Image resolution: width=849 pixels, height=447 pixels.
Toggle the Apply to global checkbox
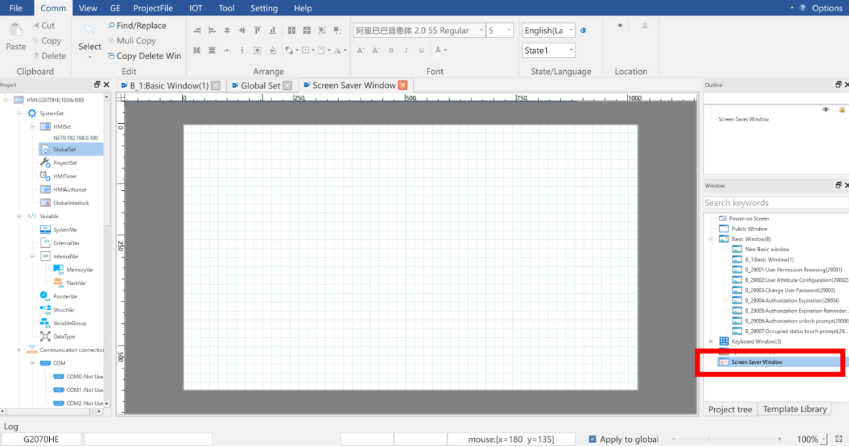pyautogui.click(x=592, y=439)
